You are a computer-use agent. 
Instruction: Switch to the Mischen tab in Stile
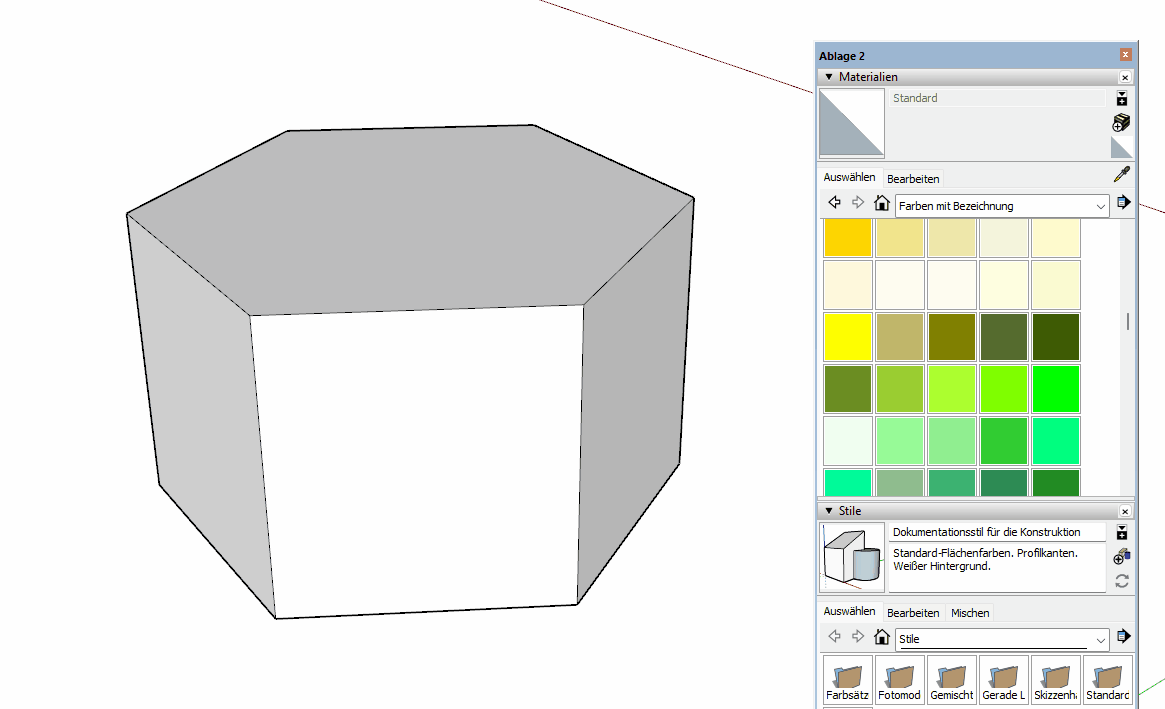pyautogui.click(x=970, y=613)
